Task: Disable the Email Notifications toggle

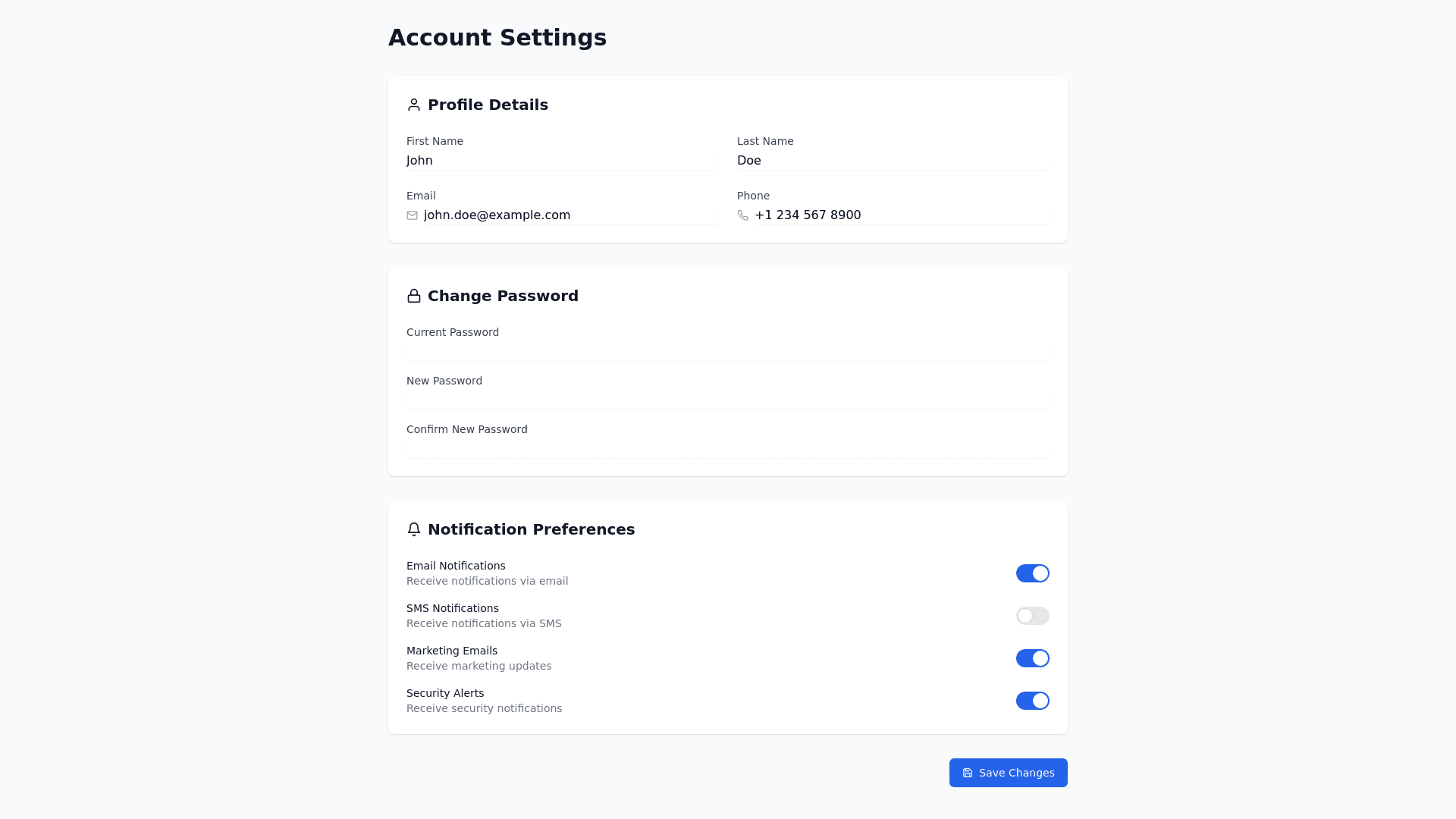Action: point(1032,573)
